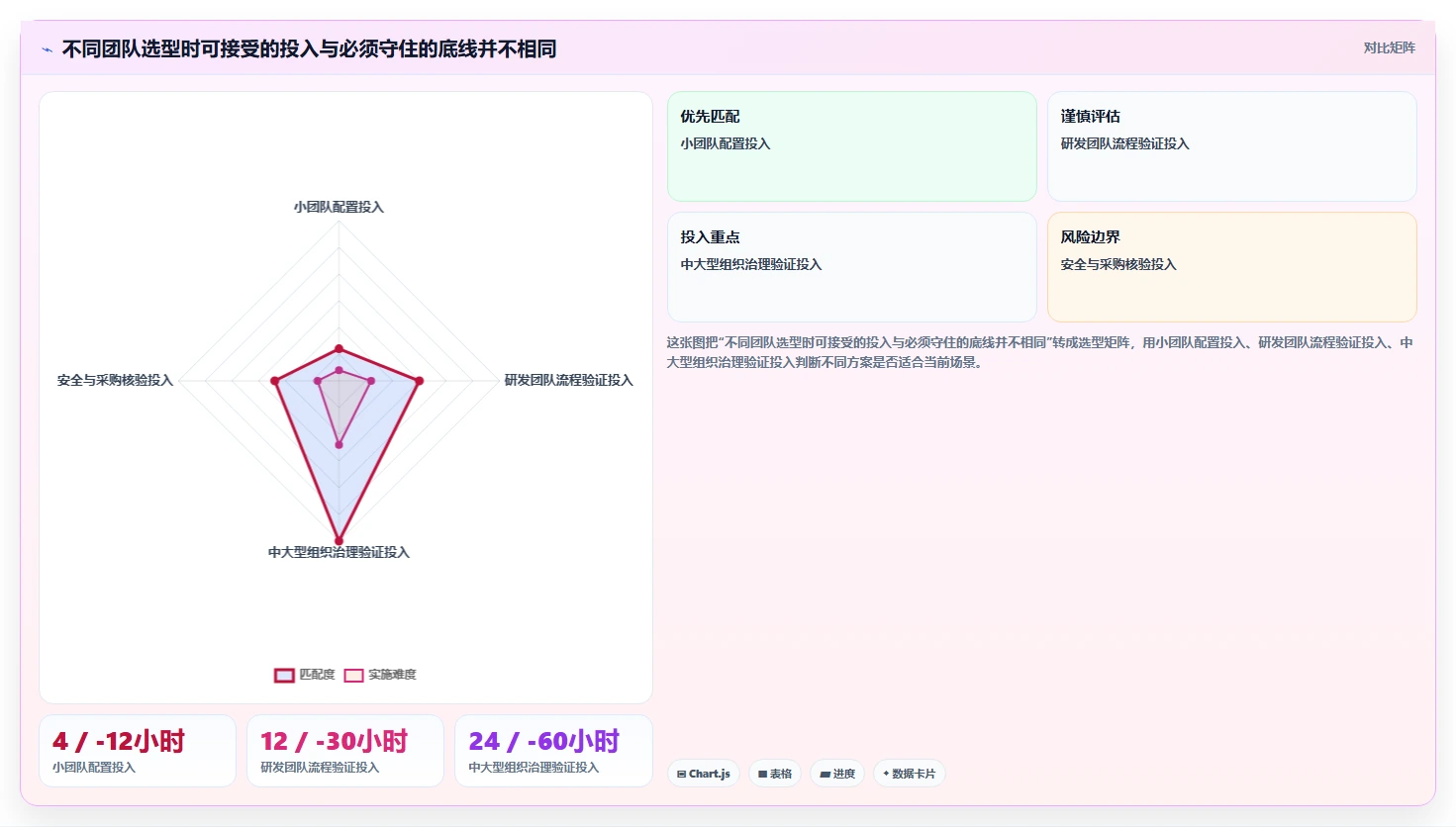
Task: Open the 风险边界 matrix card
Action: coord(1232,267)
